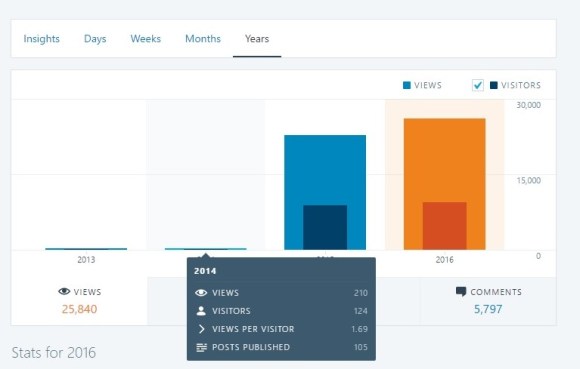This screenshot has height=369, width=580.
Task: Switch to the Weeks tab
Action: click(146, 39)
